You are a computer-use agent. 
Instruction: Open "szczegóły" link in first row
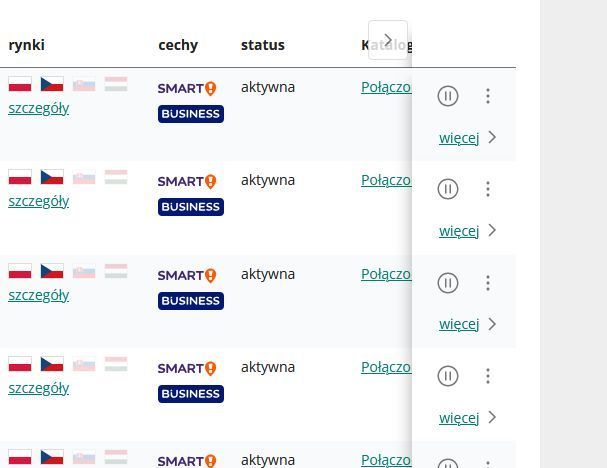[x=38, y=108]
